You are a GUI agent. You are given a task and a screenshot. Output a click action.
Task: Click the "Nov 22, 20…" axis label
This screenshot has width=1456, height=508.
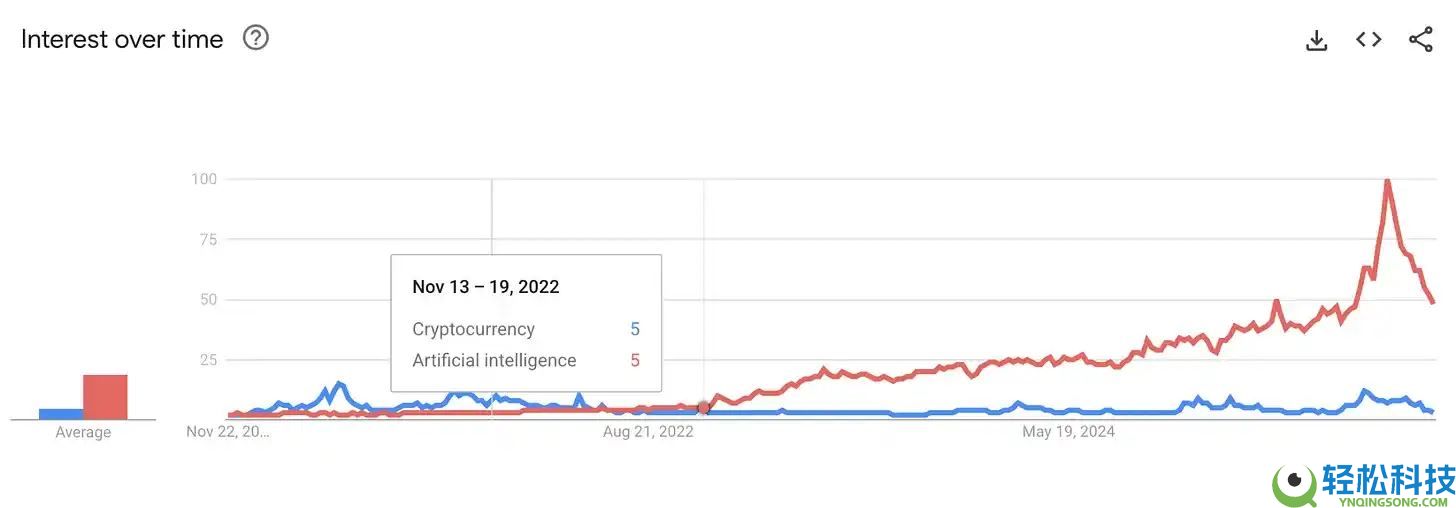tap(228, 432)
